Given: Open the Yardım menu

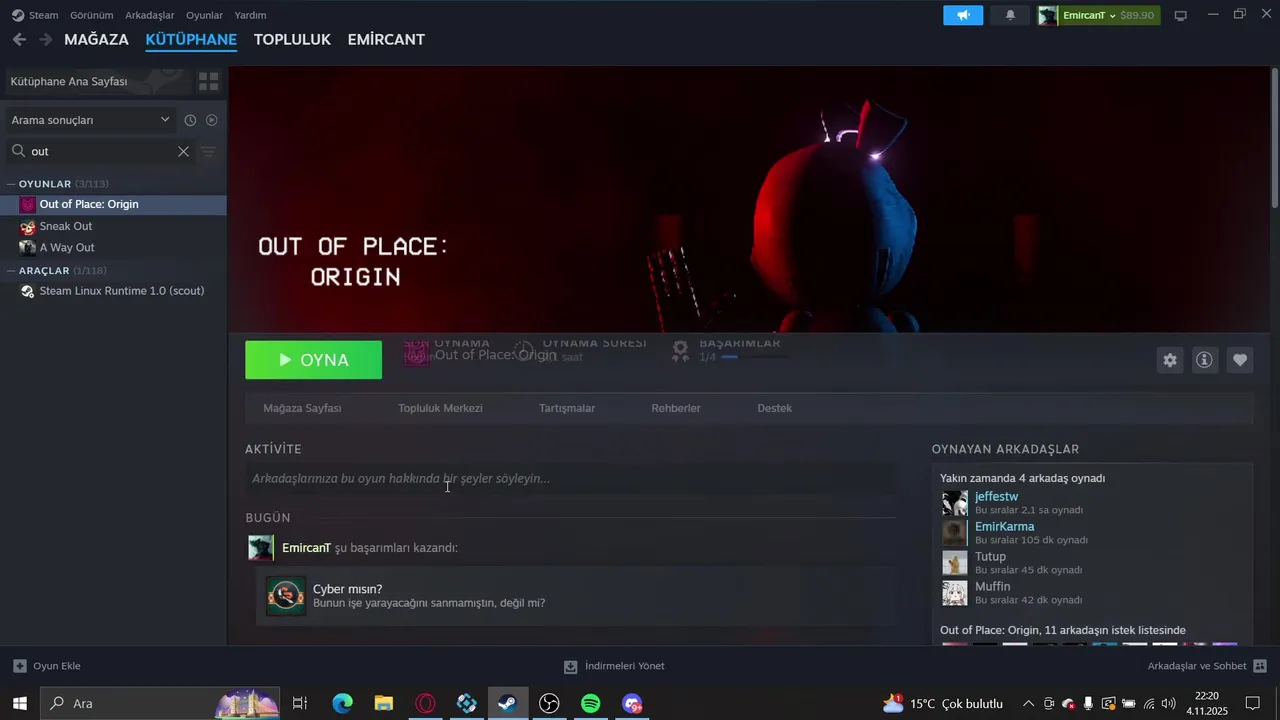Looking at the screenshot, I should click(x=250, y=15).
